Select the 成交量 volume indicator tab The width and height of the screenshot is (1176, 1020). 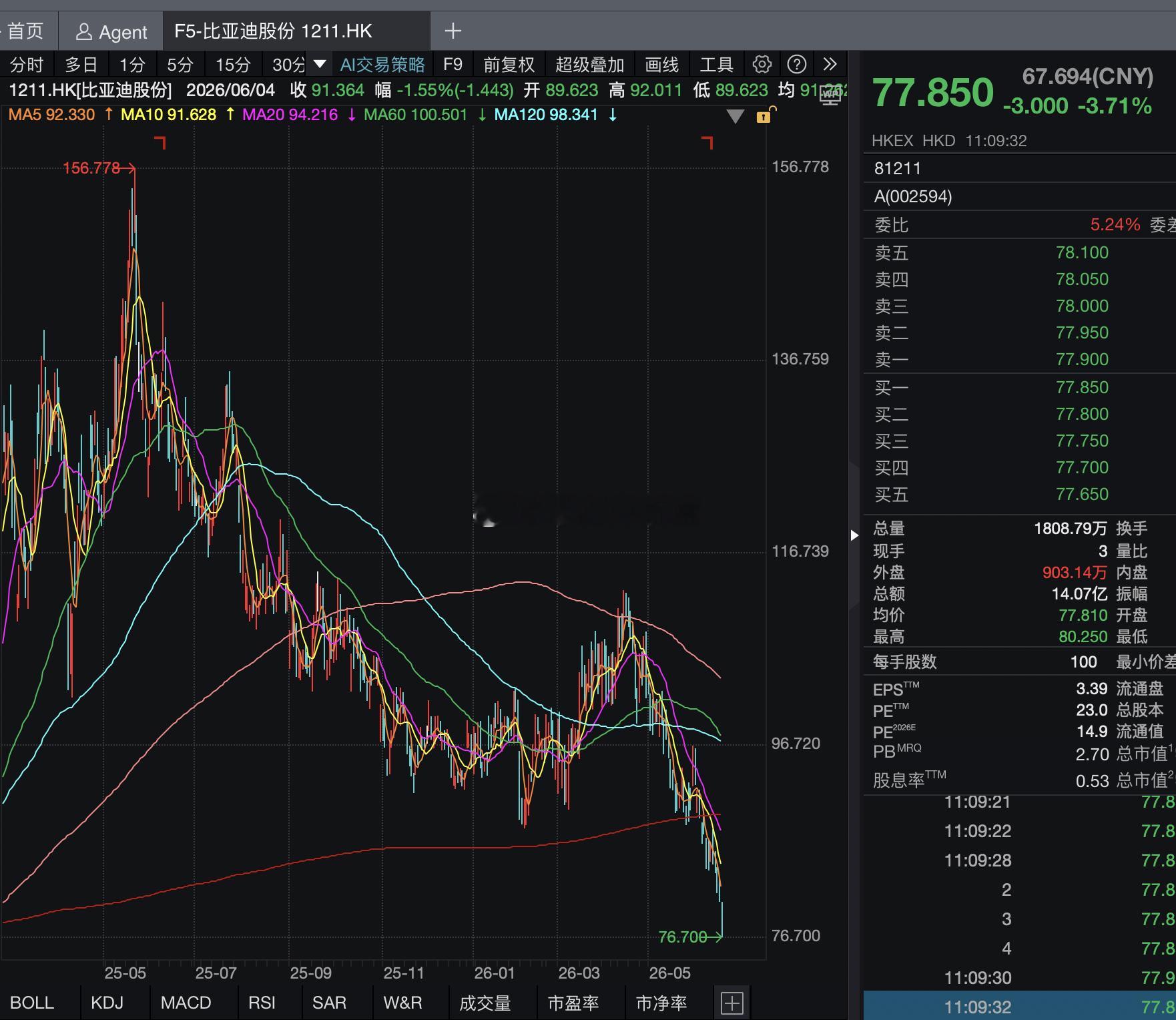point(485,1003)
